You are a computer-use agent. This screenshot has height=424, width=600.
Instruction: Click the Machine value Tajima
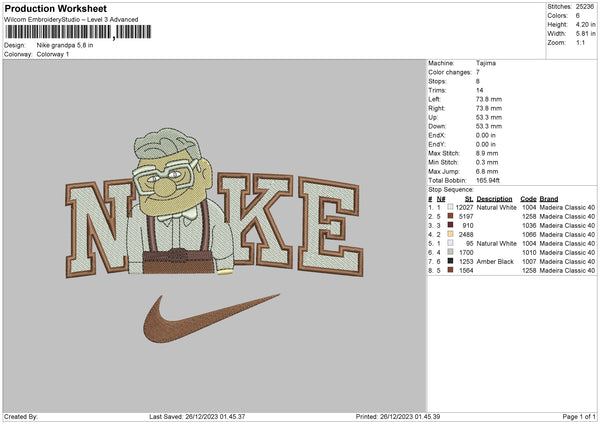[x=486, y=63]
